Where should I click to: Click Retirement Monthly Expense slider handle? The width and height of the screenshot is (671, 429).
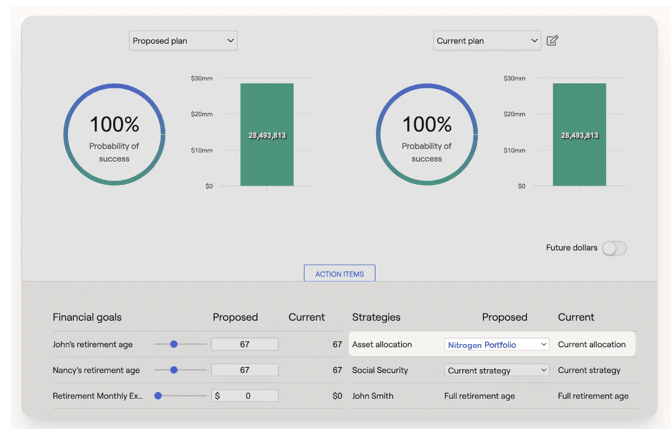158,396
